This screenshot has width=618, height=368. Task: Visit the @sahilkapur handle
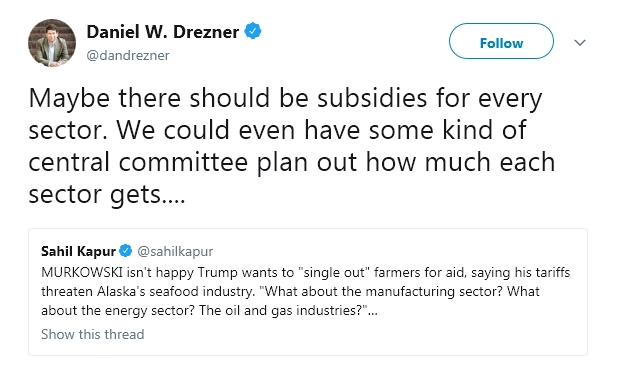click(x=175, y=251)
